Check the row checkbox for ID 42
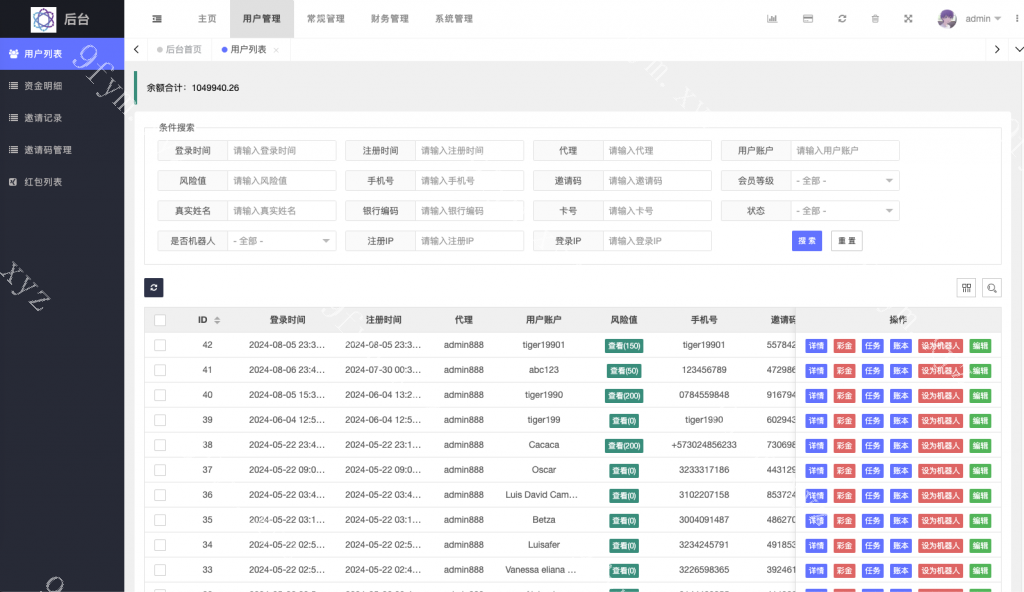The height and width of the screenshot is (592, 1024). coord(160,345)
